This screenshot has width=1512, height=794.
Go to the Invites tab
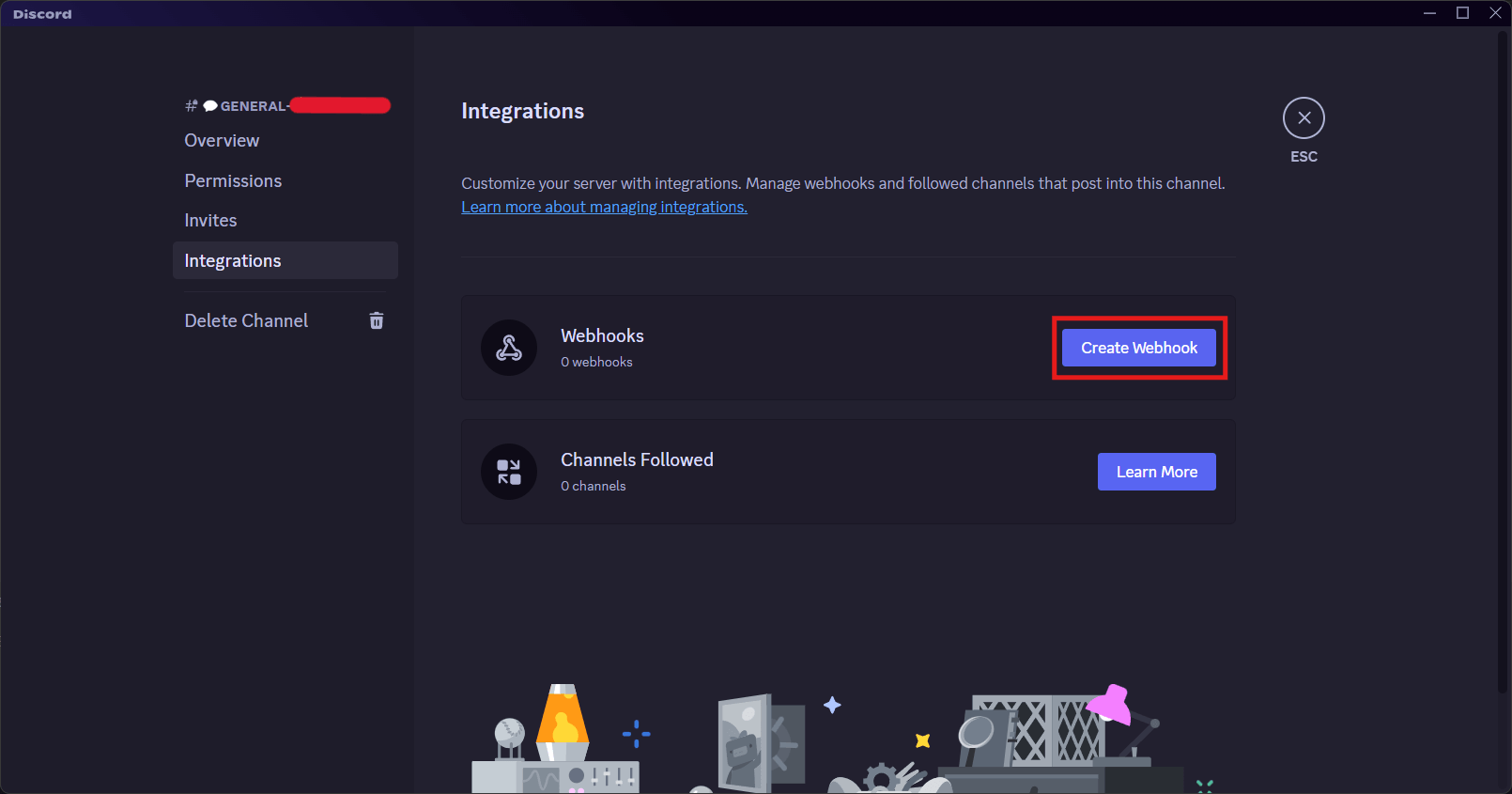tap(285, 220)
